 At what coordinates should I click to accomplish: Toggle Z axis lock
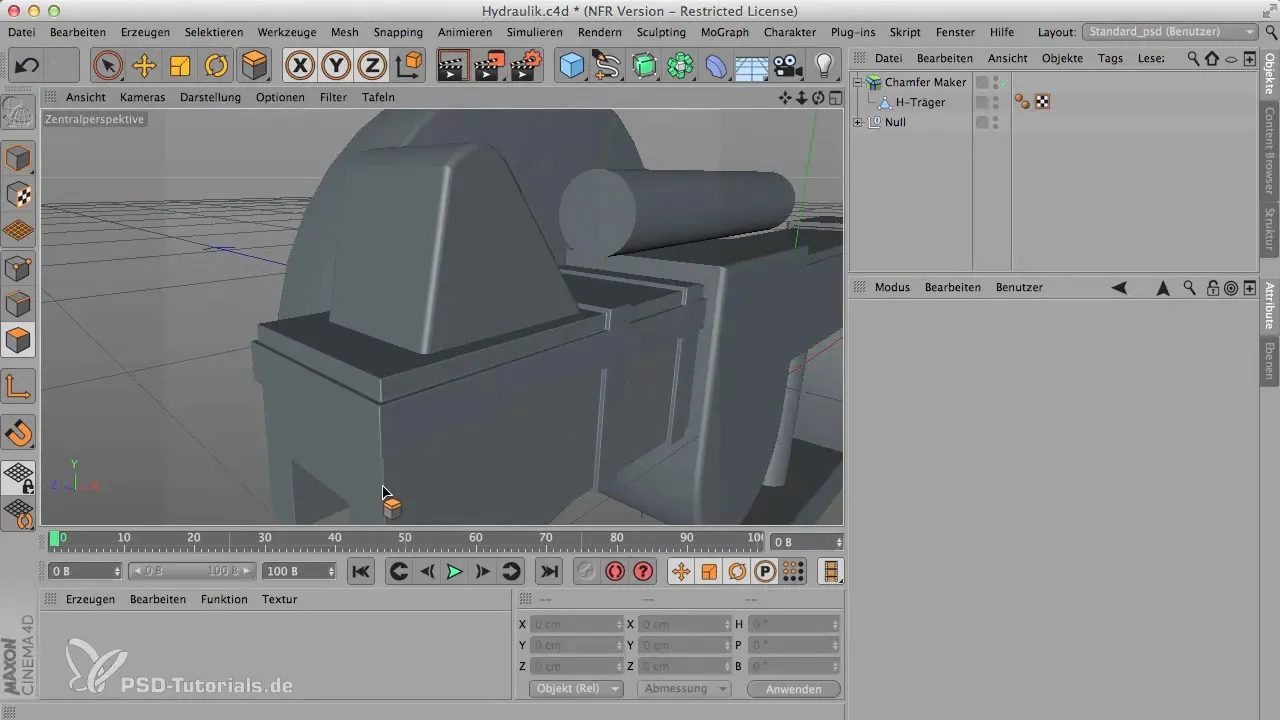click(x=372, y=66)
